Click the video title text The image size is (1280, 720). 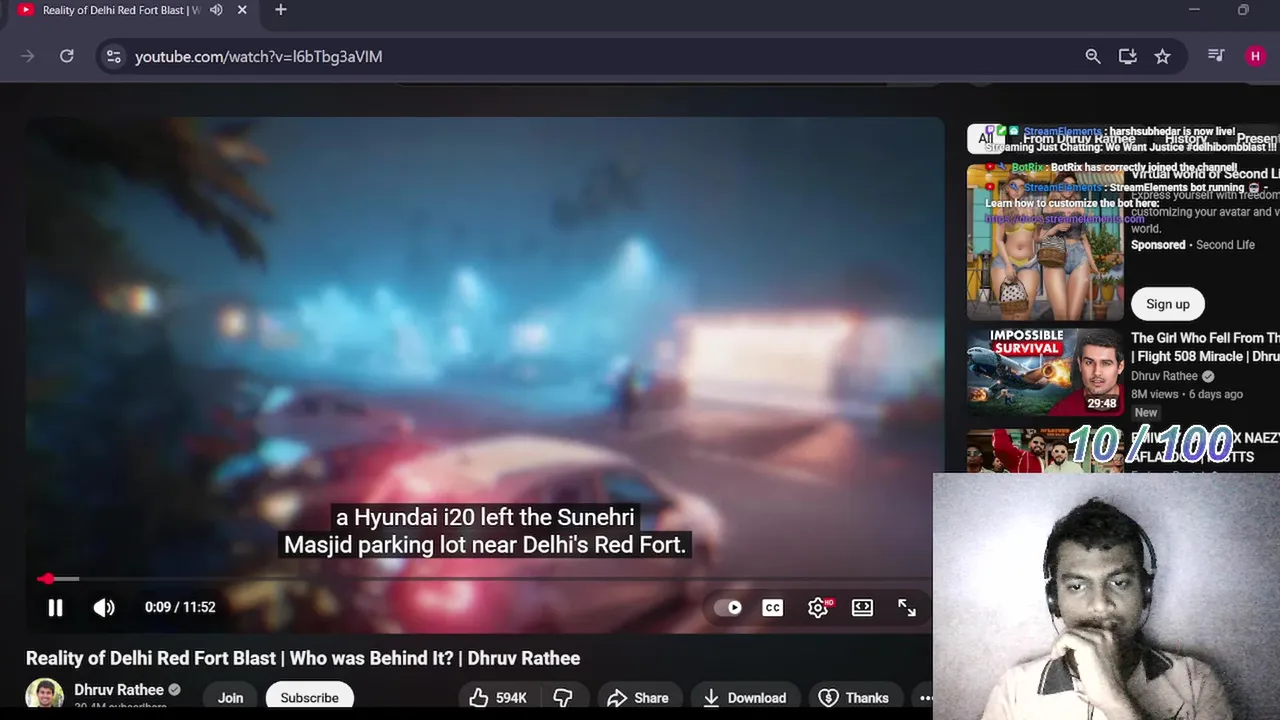303,658
